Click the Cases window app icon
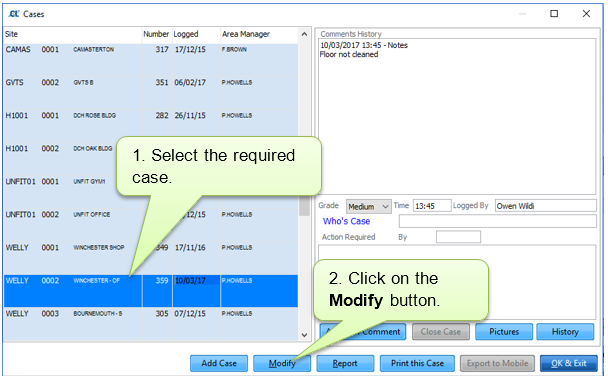The width and height of the screenshot is (608, 380). (x=14, y=14)
